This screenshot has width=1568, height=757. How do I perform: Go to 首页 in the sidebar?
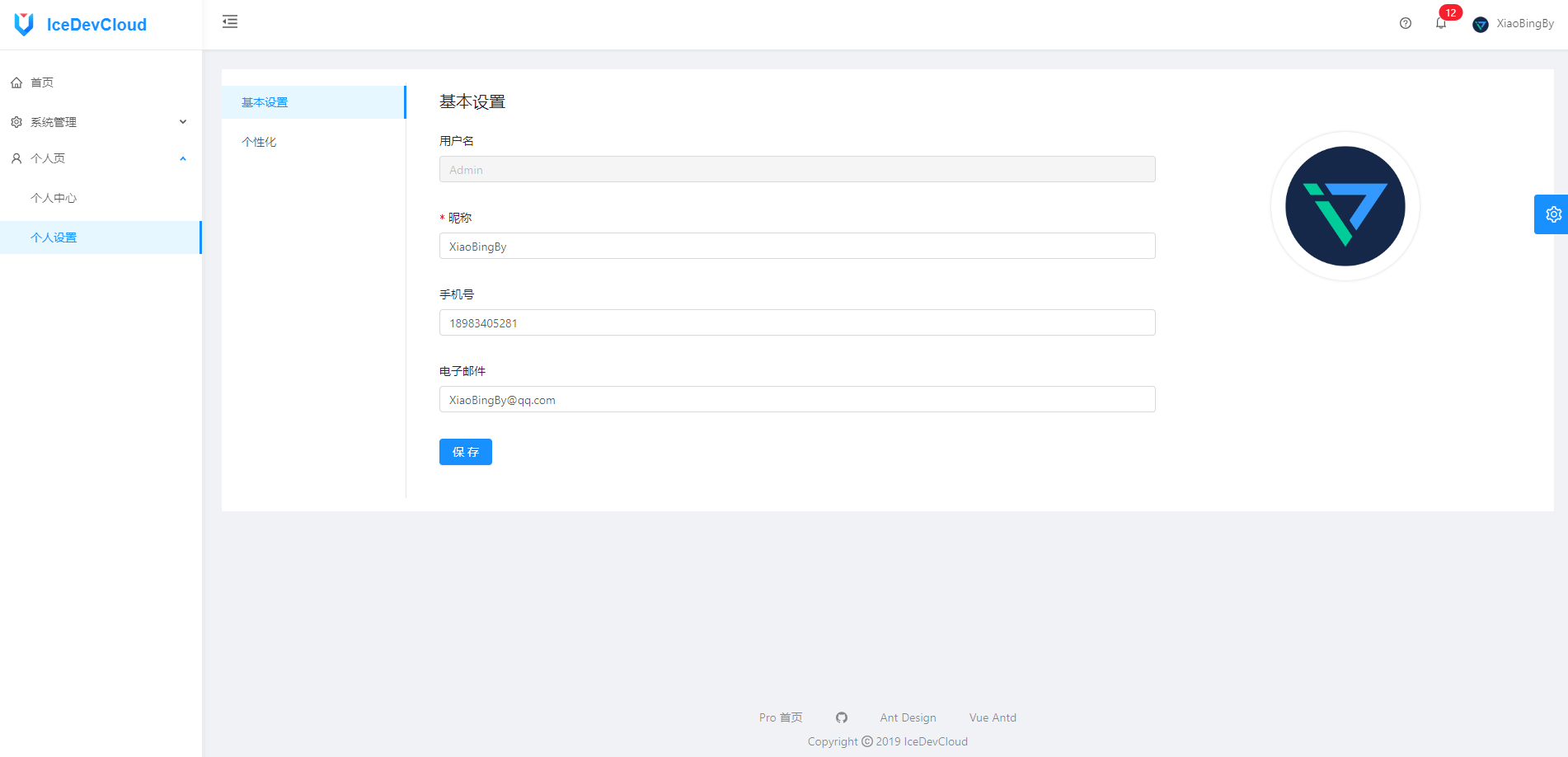(x=101, y=82)
